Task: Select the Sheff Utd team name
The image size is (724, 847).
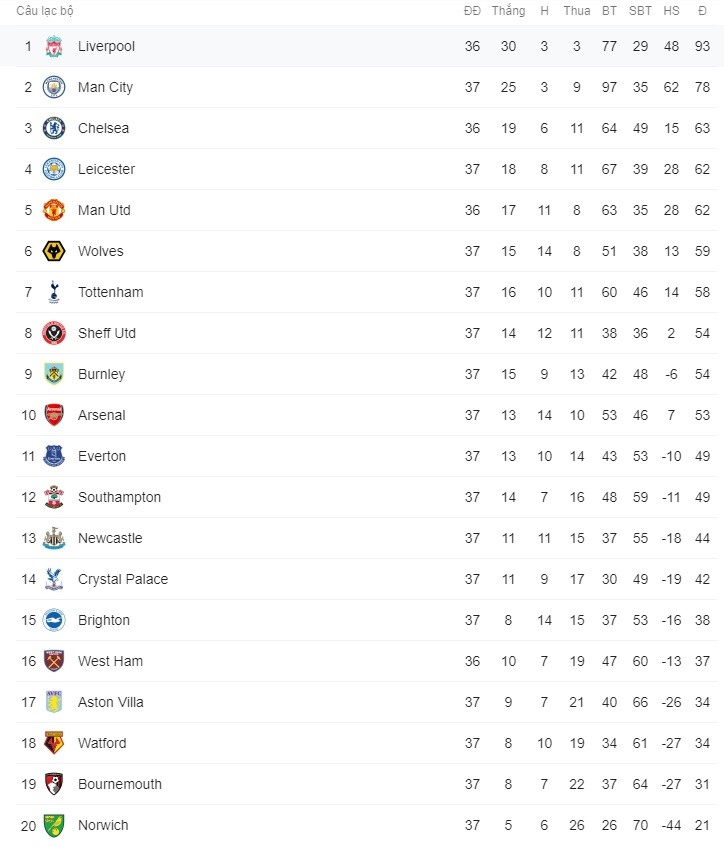Action: (107, 333)
